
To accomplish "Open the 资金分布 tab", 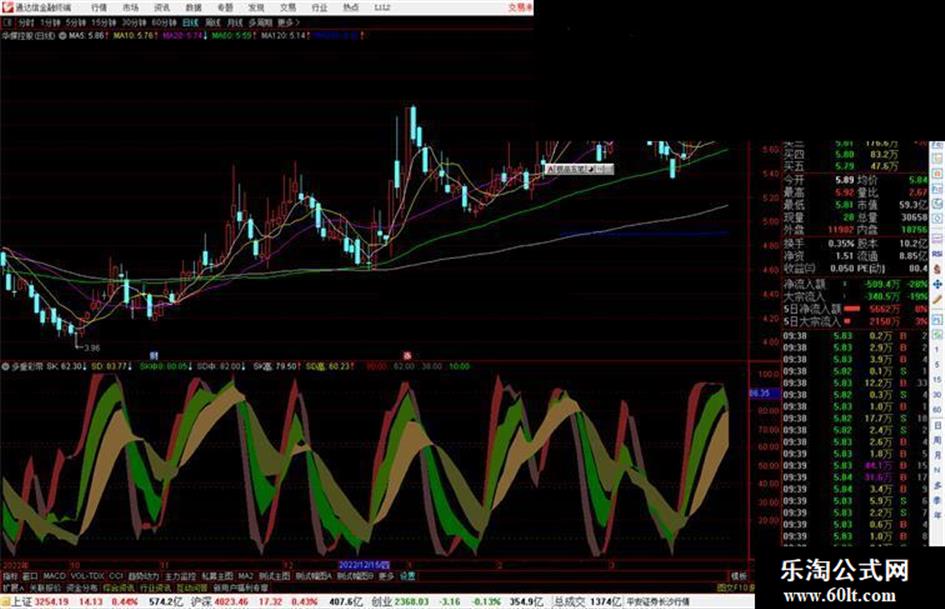I will click(82, 588).
